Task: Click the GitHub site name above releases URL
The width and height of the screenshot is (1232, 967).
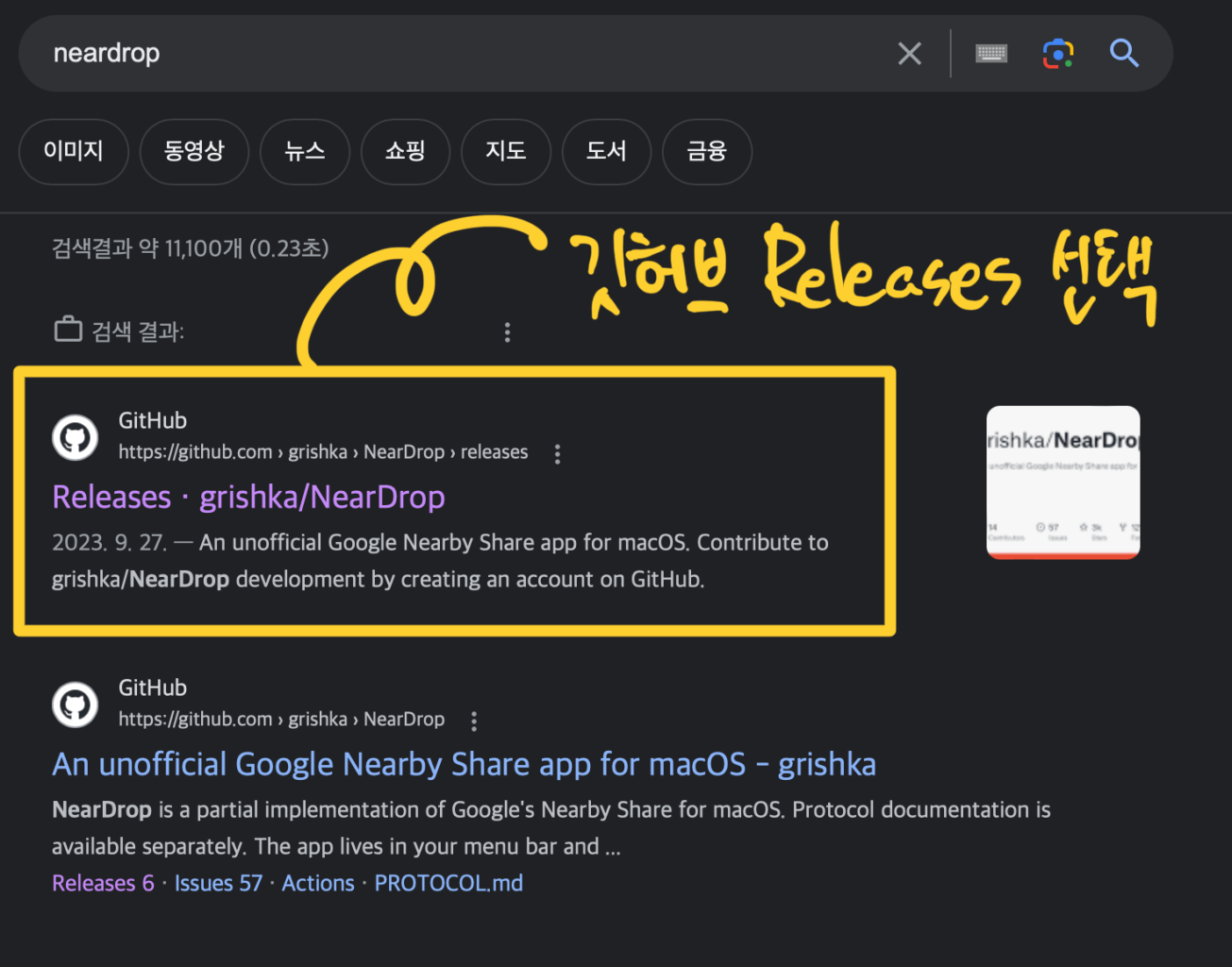Action: pyautogui.click(x=152, y=420)
